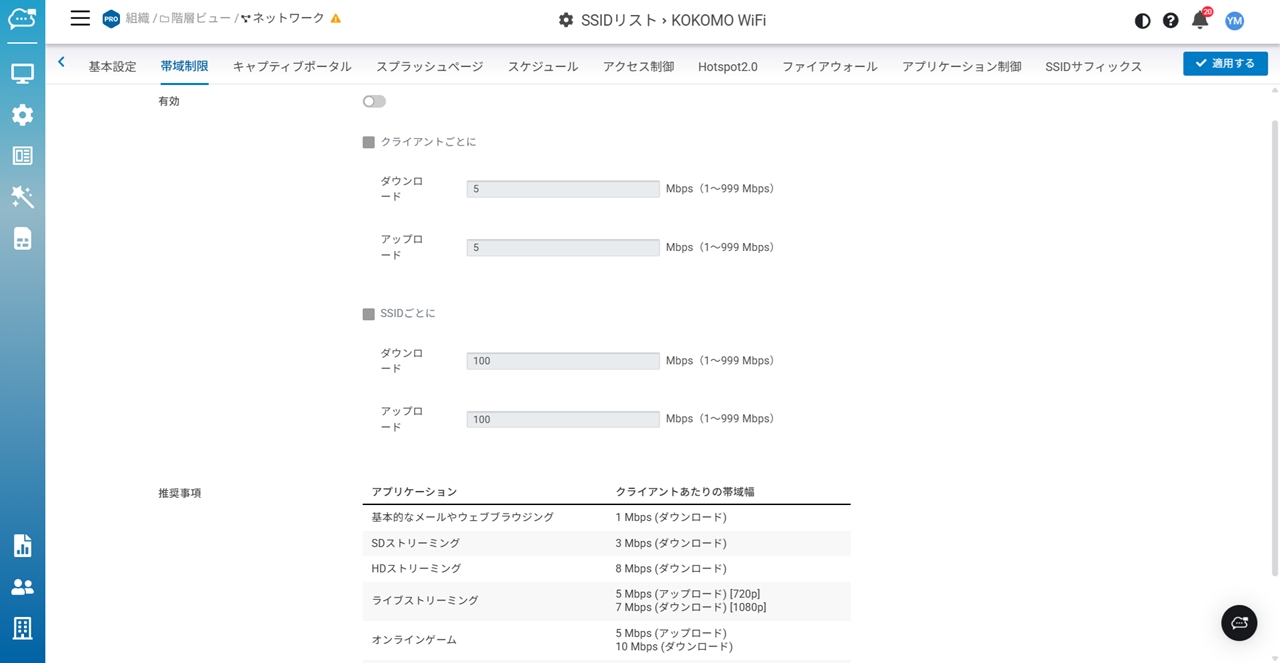
Task: Open the YM user avatar menu
Action: pyautogui.click(x=1235, y=20)
